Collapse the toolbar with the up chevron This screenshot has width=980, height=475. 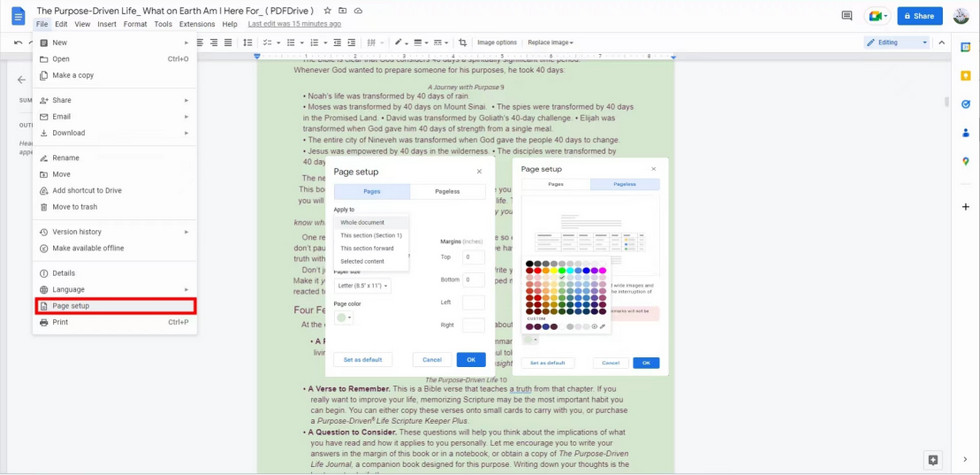(942, 42)
